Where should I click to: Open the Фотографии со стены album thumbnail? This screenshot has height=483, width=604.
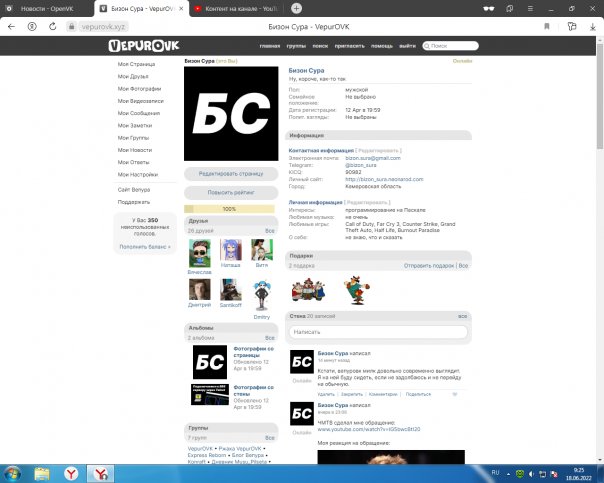[210, 394]
